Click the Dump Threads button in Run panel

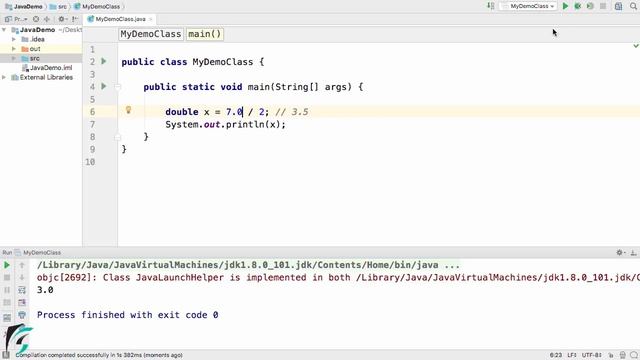7,302
